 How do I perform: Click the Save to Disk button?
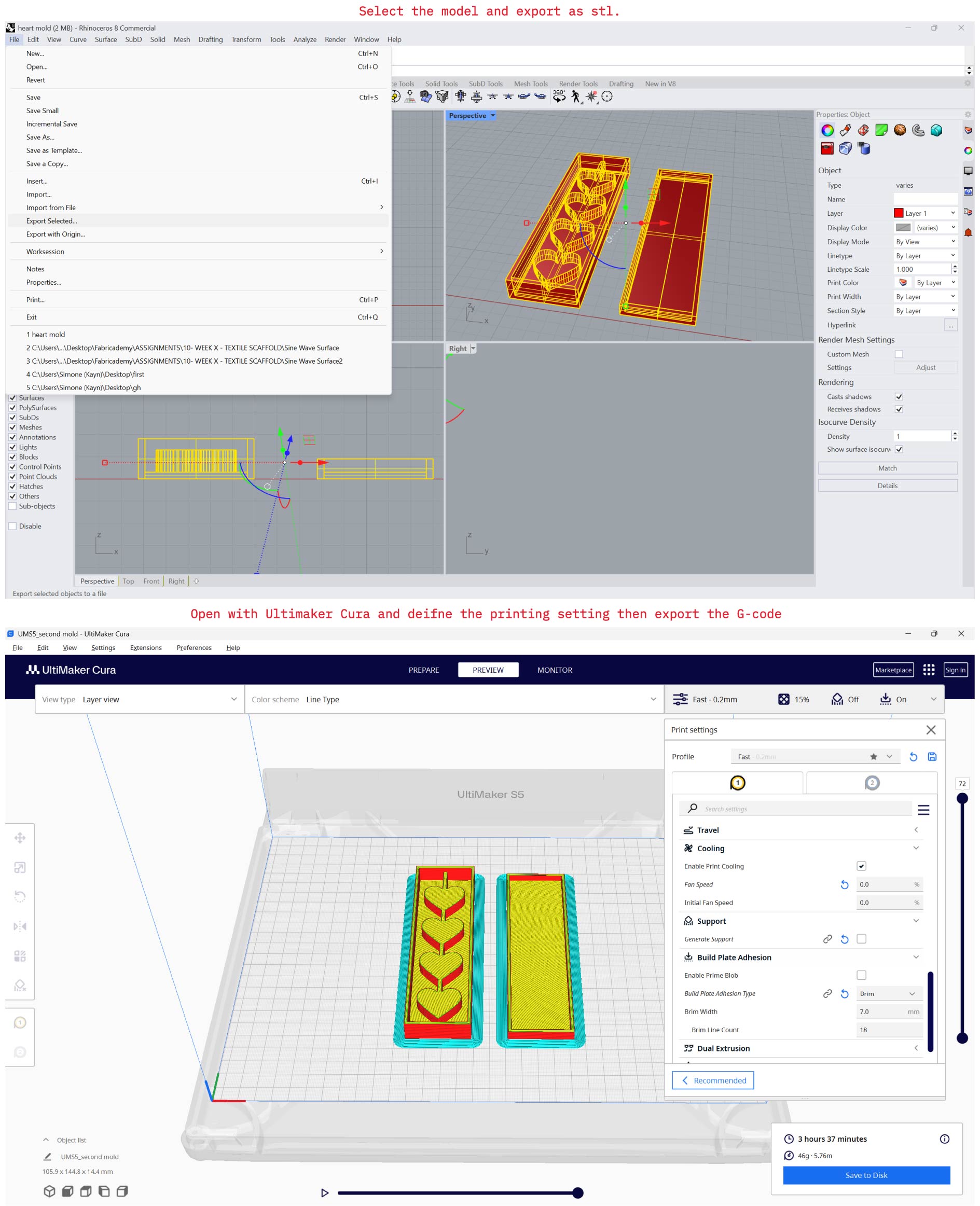pyautogui.click(x=866, y=1175)
